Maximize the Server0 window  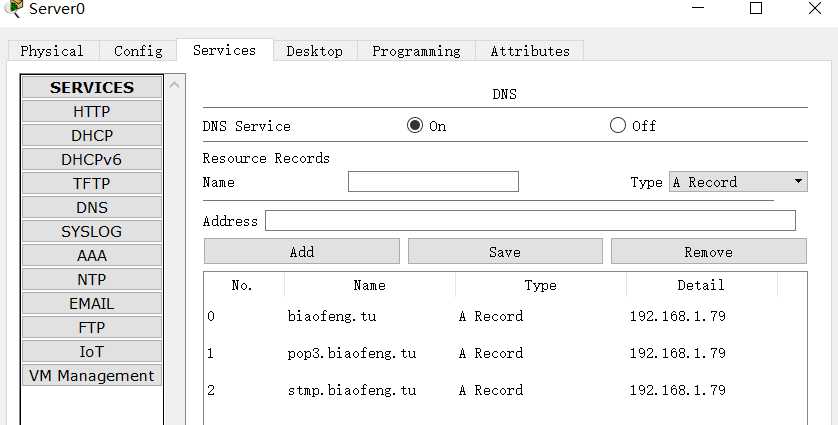coord(756,9)
